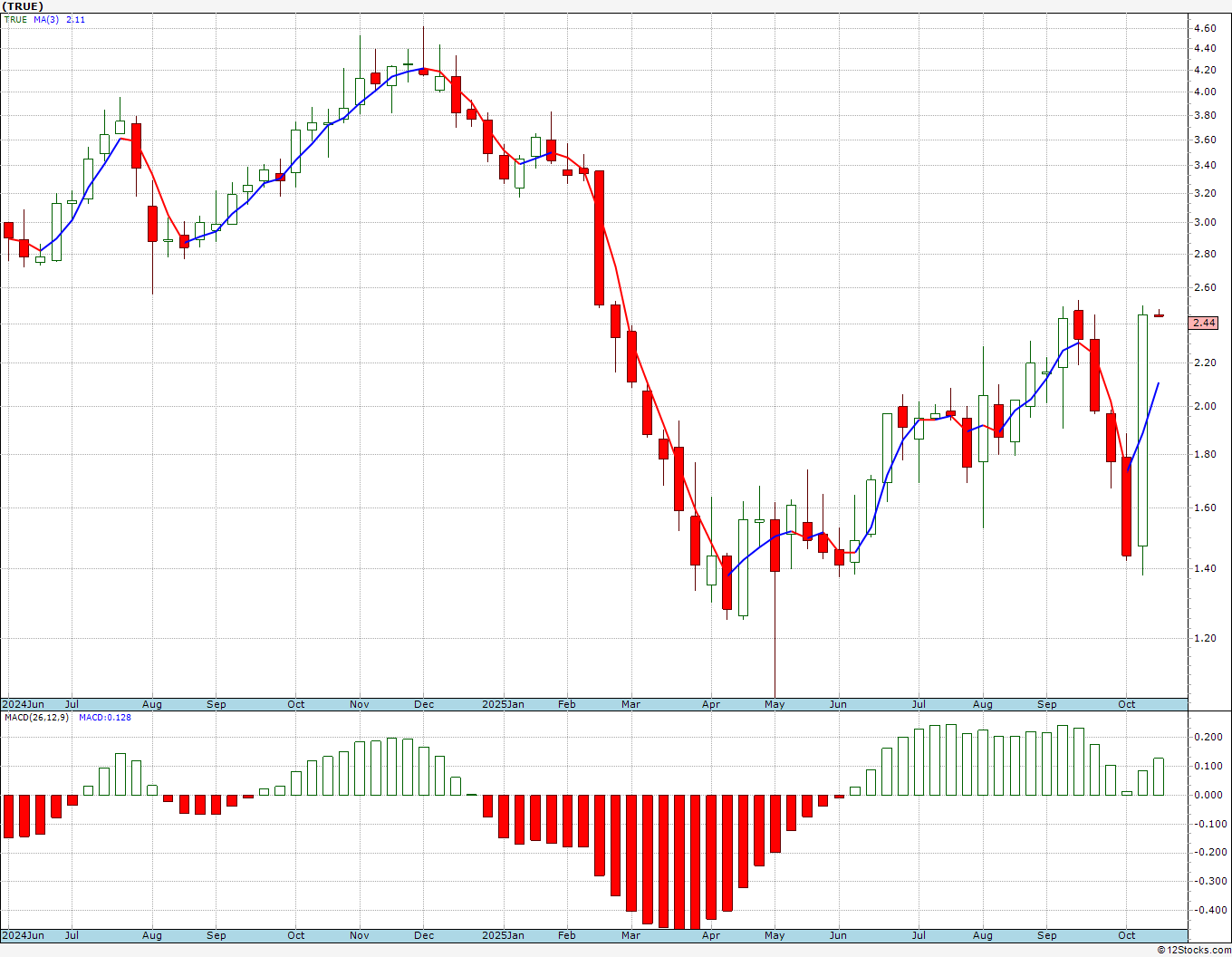Click Feb on the MACD panel date axis
The height and width of the screenshot is (957, 1232).
tap(567, 935)
